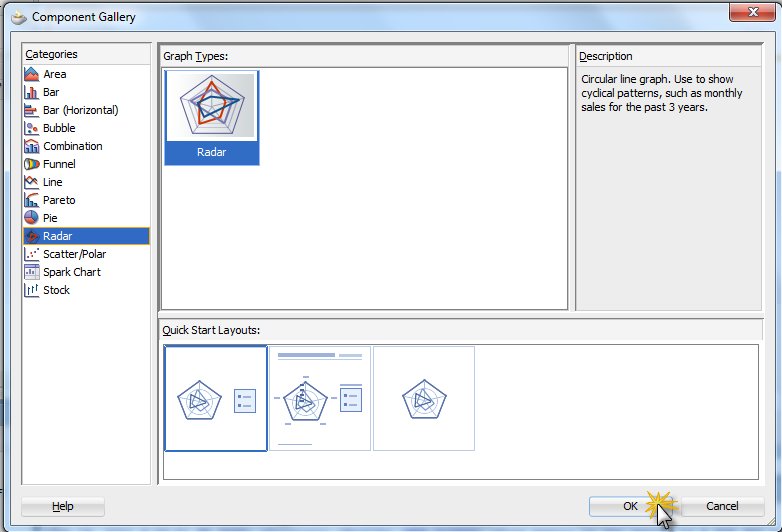Screen dimensions: 782x532
Task: Click the Scatter/Polar category icon
Action: [x=32, y=254]
